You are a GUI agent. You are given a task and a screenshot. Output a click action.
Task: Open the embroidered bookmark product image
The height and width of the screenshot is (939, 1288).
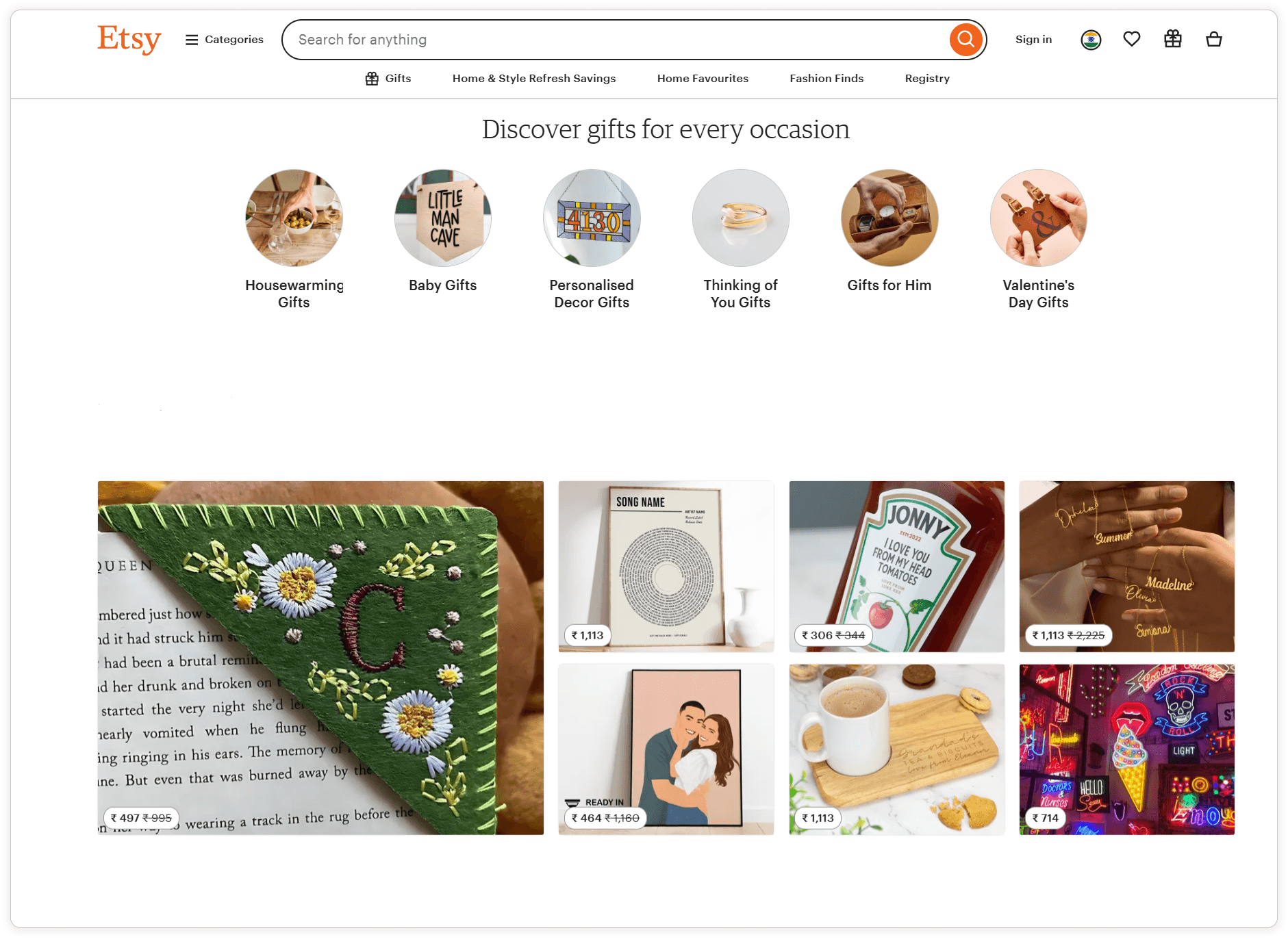click(320, 658)
